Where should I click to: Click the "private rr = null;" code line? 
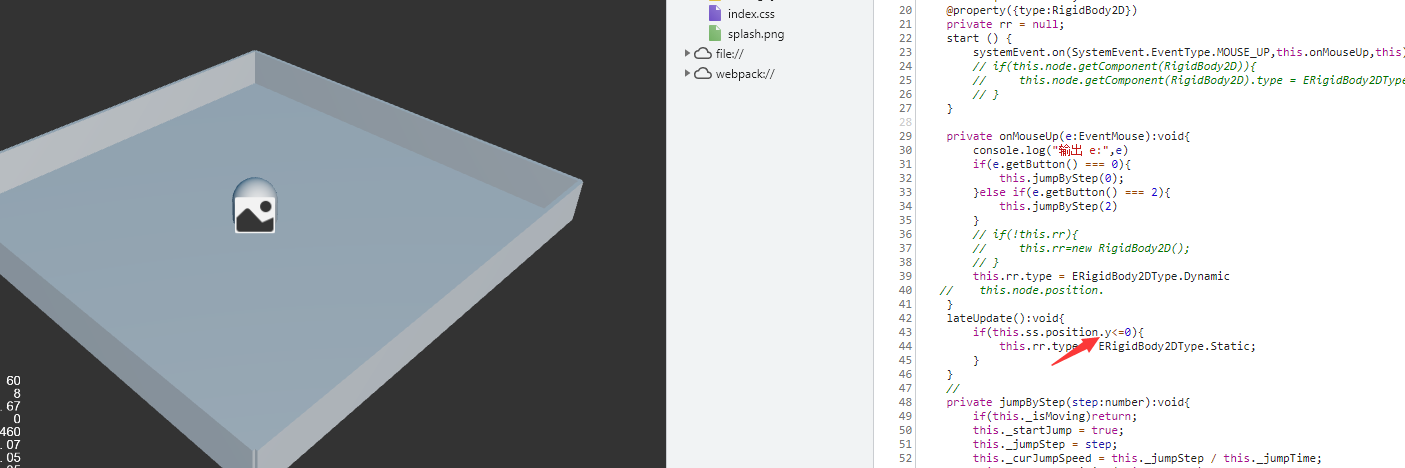pos(1006,24)
